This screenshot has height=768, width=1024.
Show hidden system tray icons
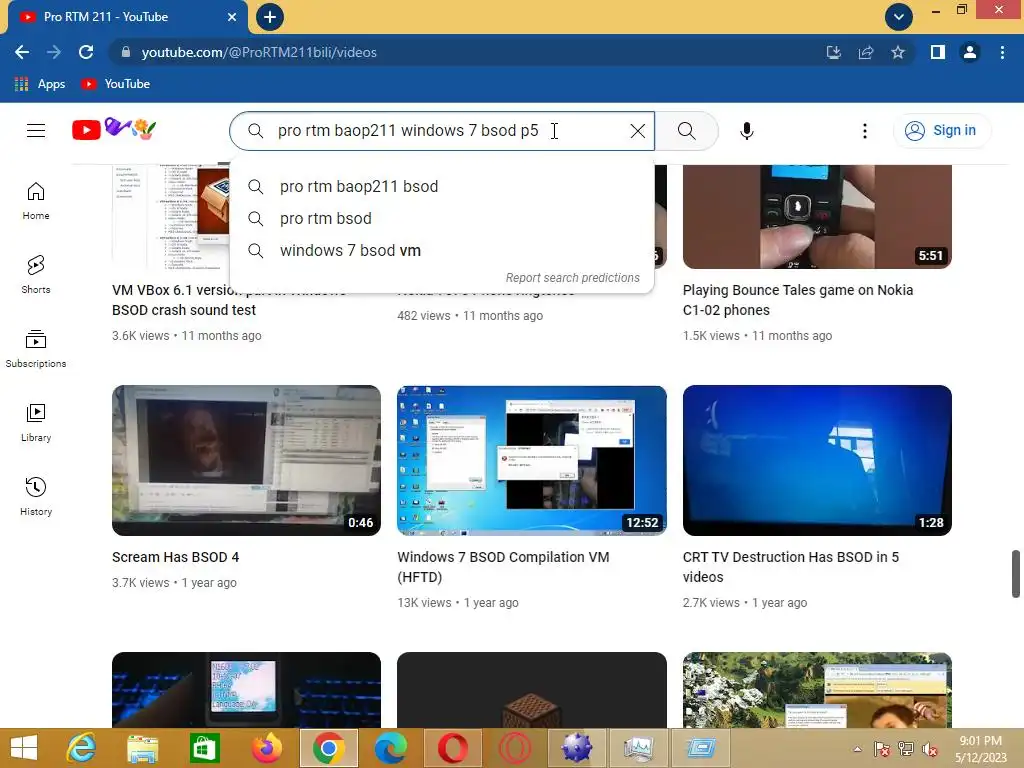click(x=857, y=749)
